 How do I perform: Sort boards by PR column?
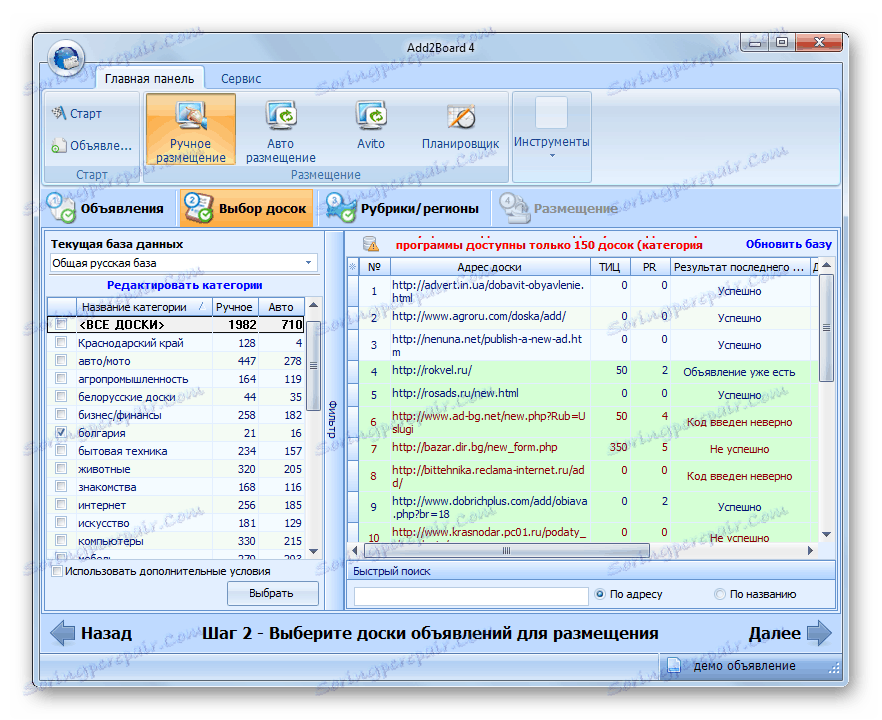point(650,267)
